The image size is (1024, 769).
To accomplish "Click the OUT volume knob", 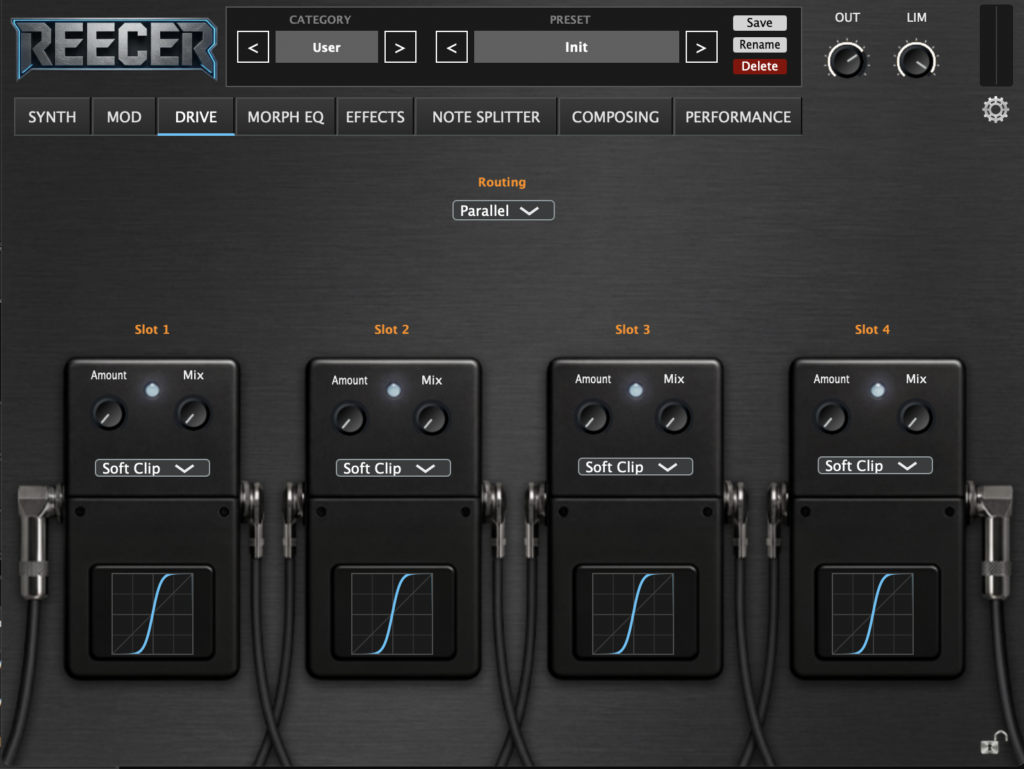I will [846, 61].
